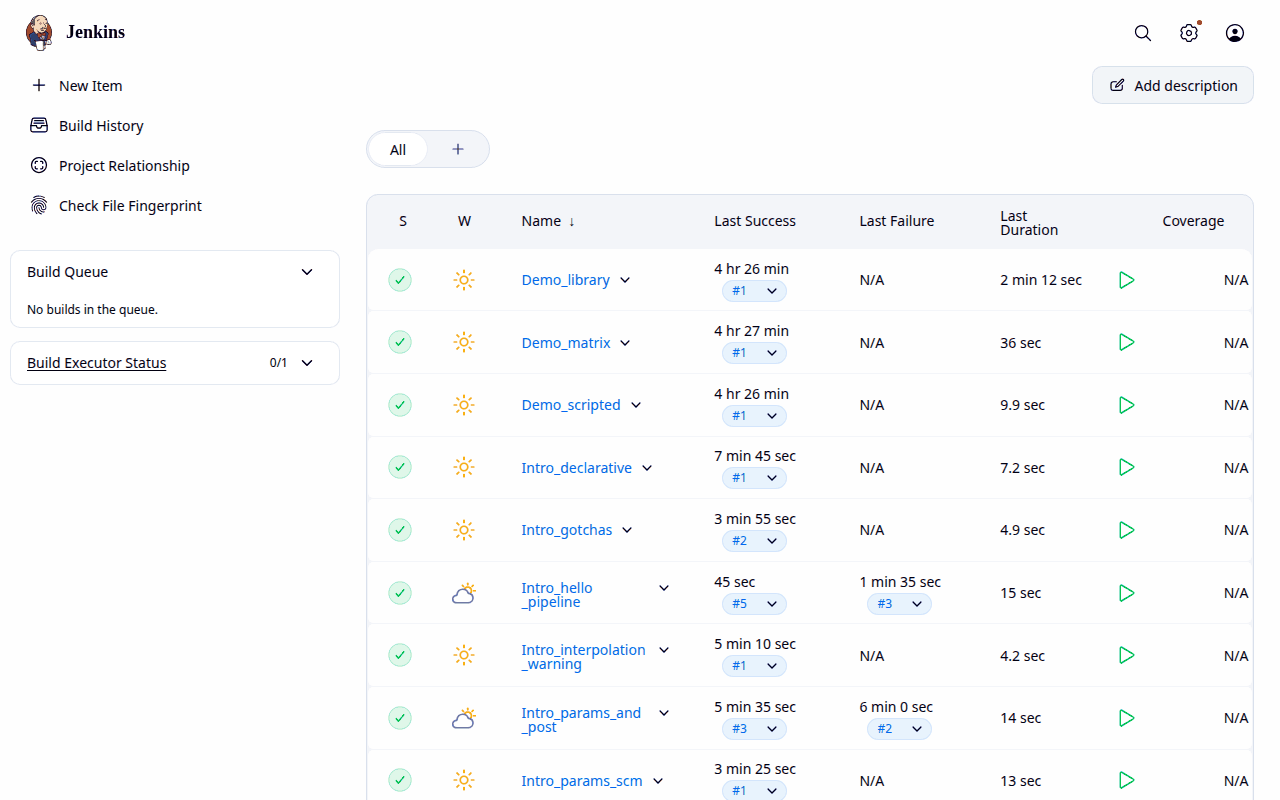Open Manage Jenkins gear icon

coord(1189,33)
